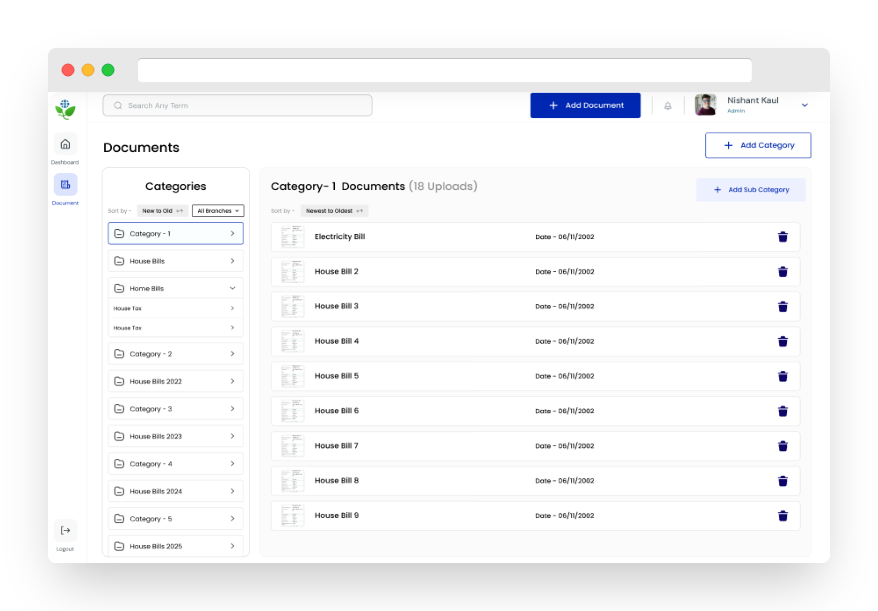Click the green leaf app logo
The height and width of the screenshot is (611, 878).
tap(65, 108)
